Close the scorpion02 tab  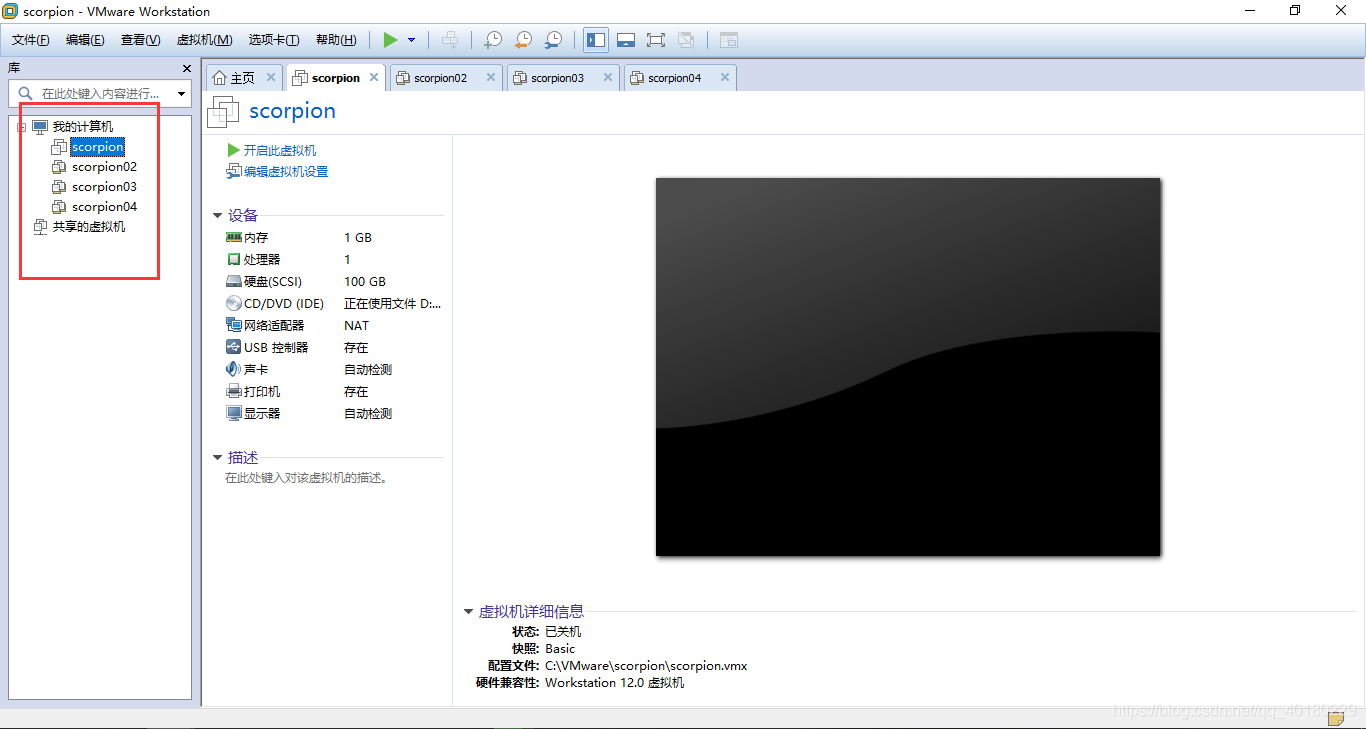[491, 77]
